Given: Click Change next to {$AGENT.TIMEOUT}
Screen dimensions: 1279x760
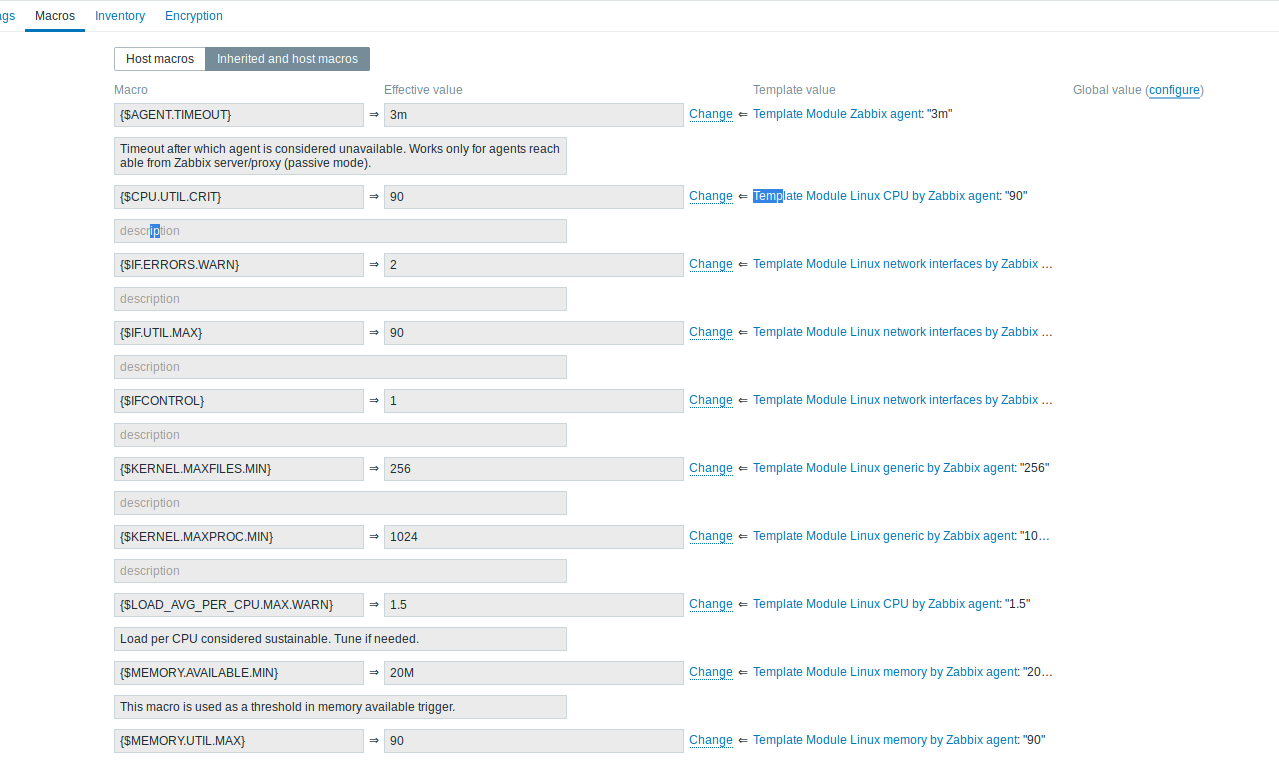Looking at the screenshot, I should [710, 114].
